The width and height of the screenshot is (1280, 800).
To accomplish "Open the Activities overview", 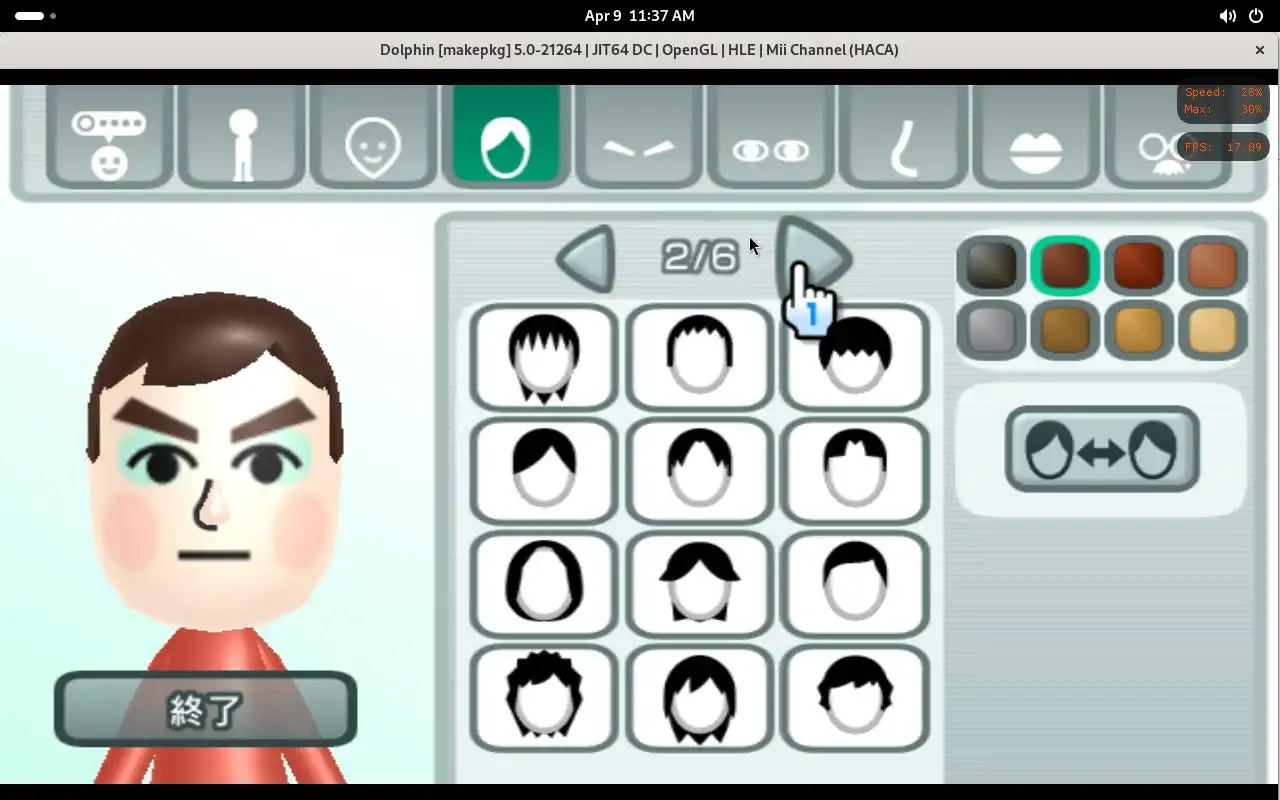I will pos(35,16).
